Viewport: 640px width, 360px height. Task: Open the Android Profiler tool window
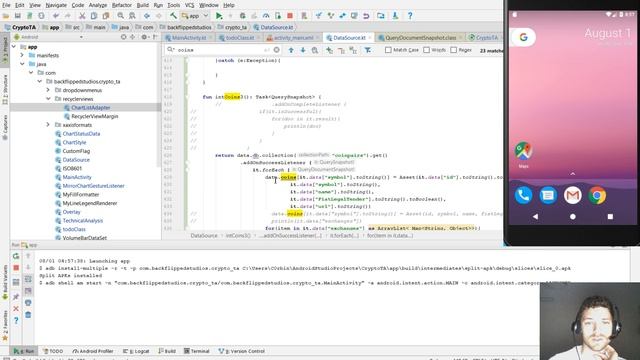[x=93, y=351]
